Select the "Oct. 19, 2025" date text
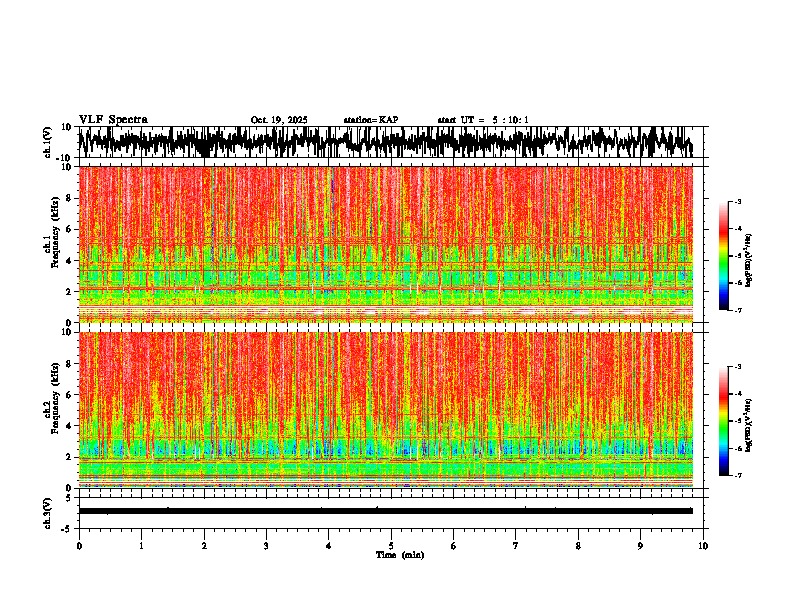Viewport: 792px width, 612px height. coord(279,120)
